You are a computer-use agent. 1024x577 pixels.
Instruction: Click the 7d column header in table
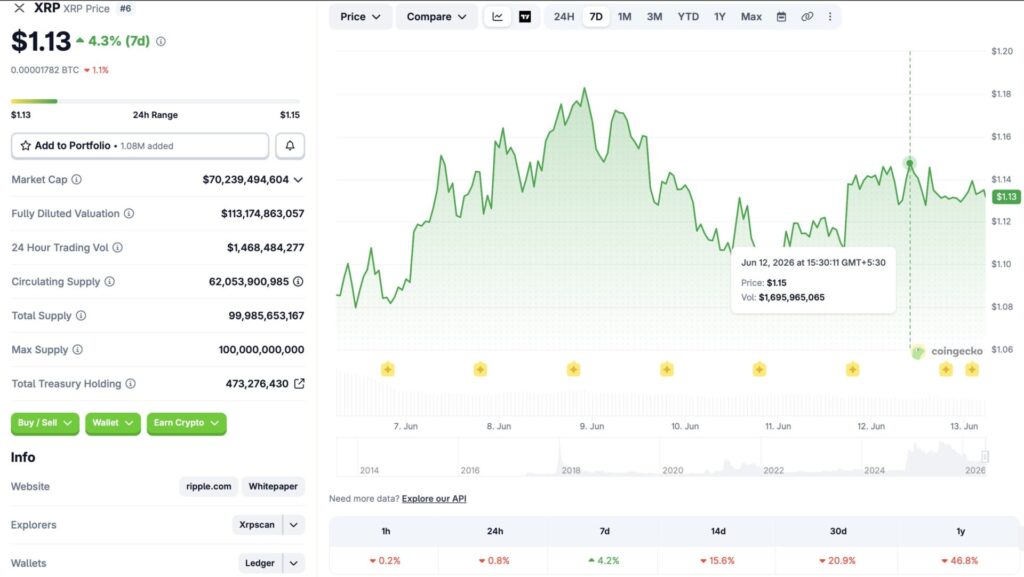point(605,531)
